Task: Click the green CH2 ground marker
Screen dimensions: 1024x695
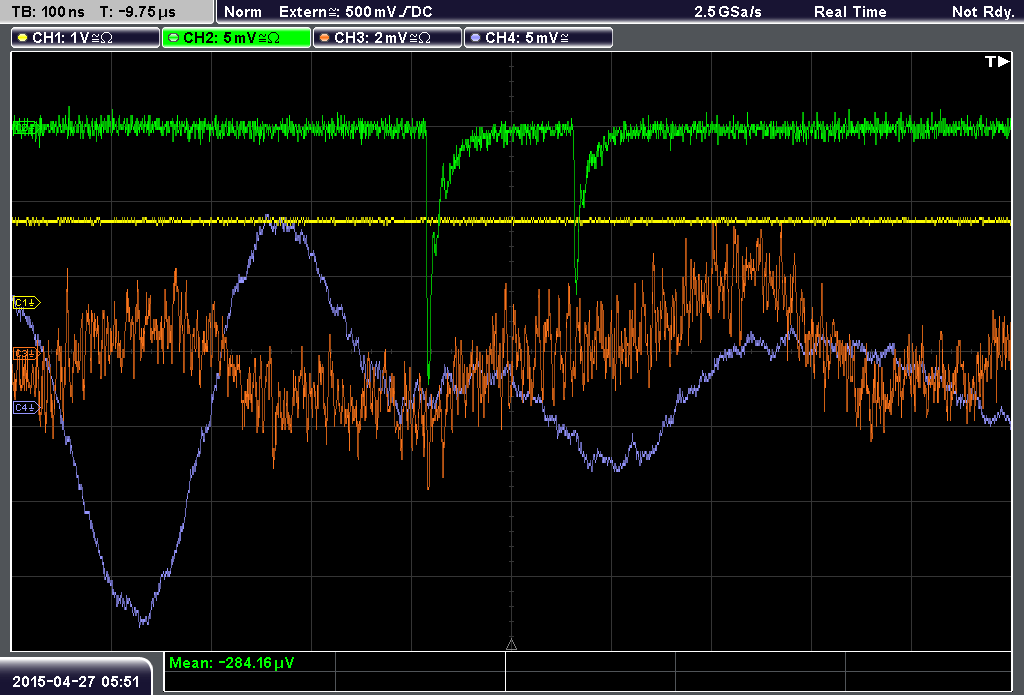Action: (x=25, y=128)
